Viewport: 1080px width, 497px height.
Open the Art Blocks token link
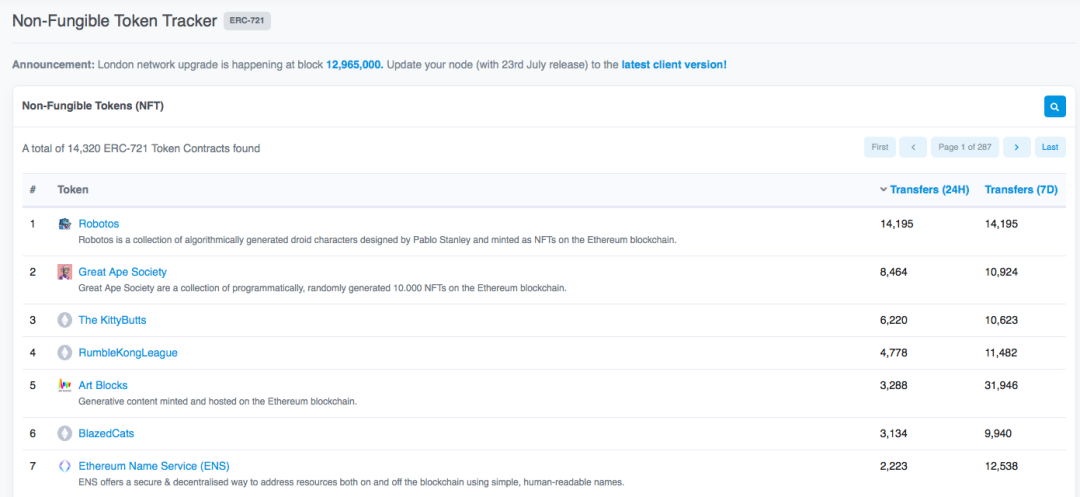(103, 385)
